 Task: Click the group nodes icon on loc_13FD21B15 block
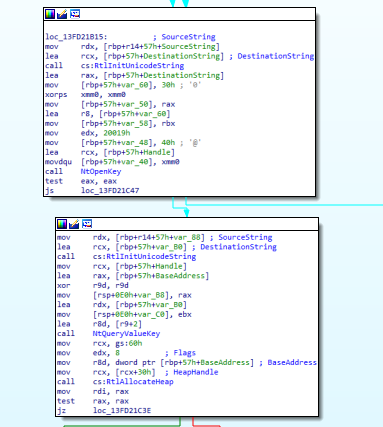click(x=75, y=14)
